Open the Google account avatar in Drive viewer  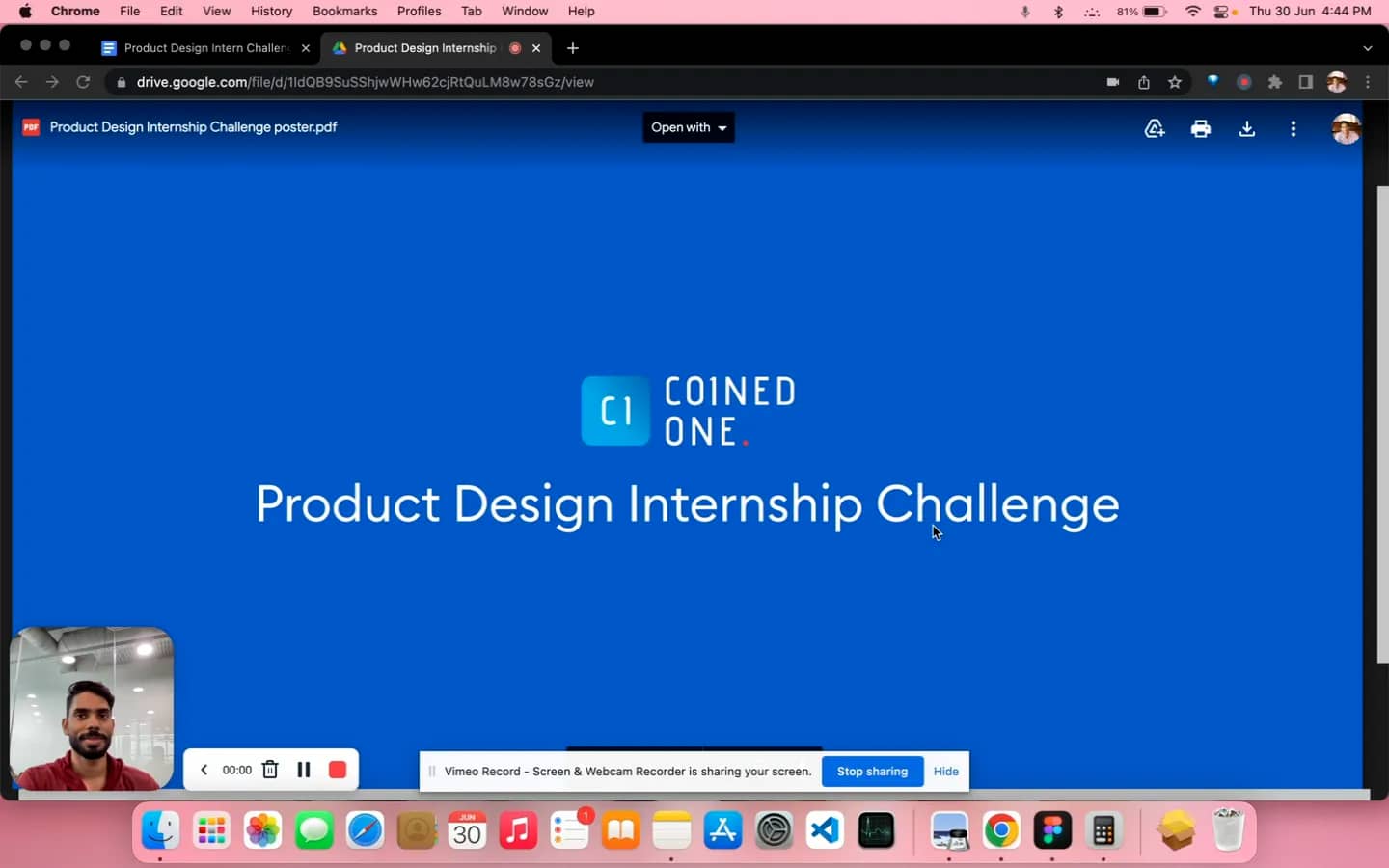coord(1346,128)
